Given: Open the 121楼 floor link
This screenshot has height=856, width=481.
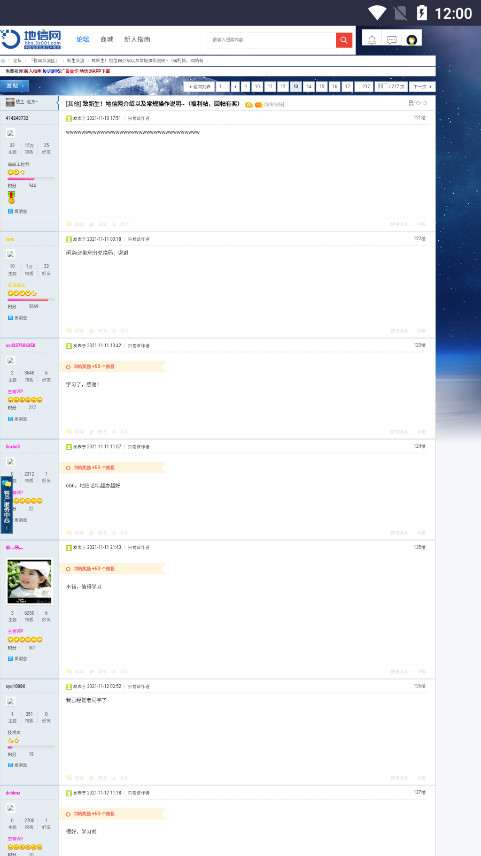Looking at the screenshot, I should coord(419,117).
